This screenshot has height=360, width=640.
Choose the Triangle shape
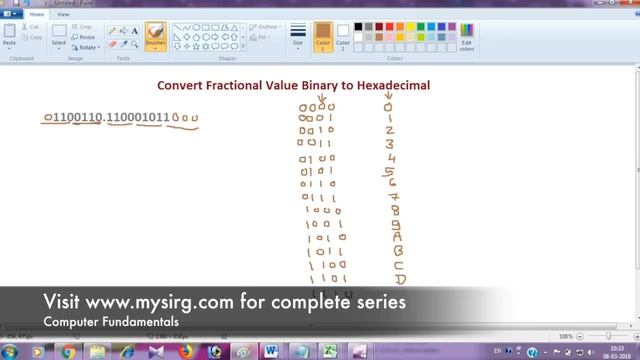coord(234,28)
